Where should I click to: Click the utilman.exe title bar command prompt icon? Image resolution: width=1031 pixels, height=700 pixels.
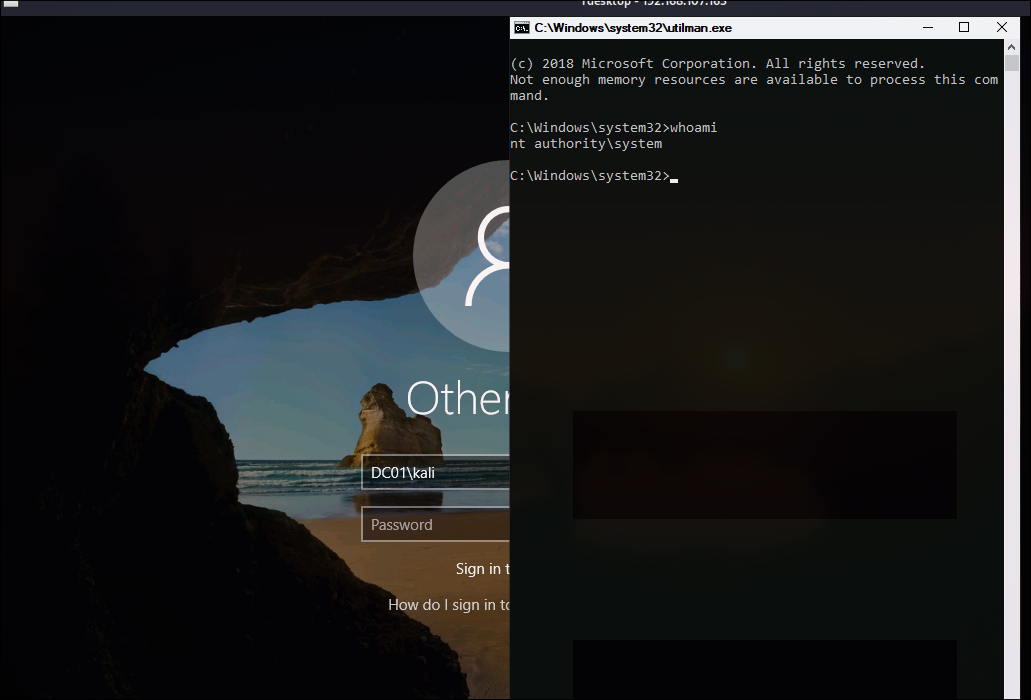coord(521,27)
